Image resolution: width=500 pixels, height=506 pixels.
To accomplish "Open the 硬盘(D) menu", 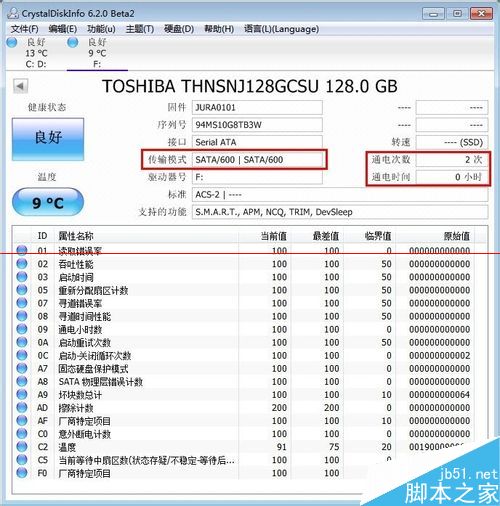I will pos(179,29).
